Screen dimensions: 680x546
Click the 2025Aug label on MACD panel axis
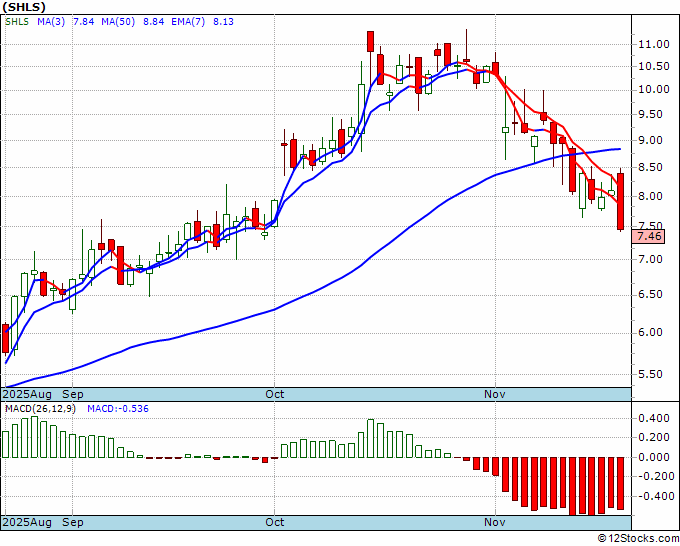click(x=27, y=522)
